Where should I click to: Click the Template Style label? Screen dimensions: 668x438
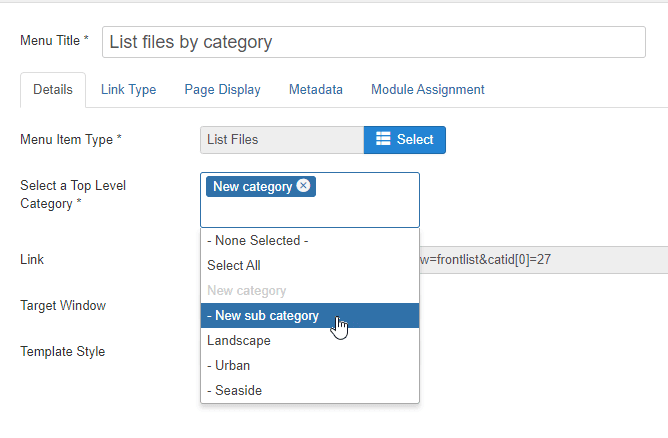[62, 352]
